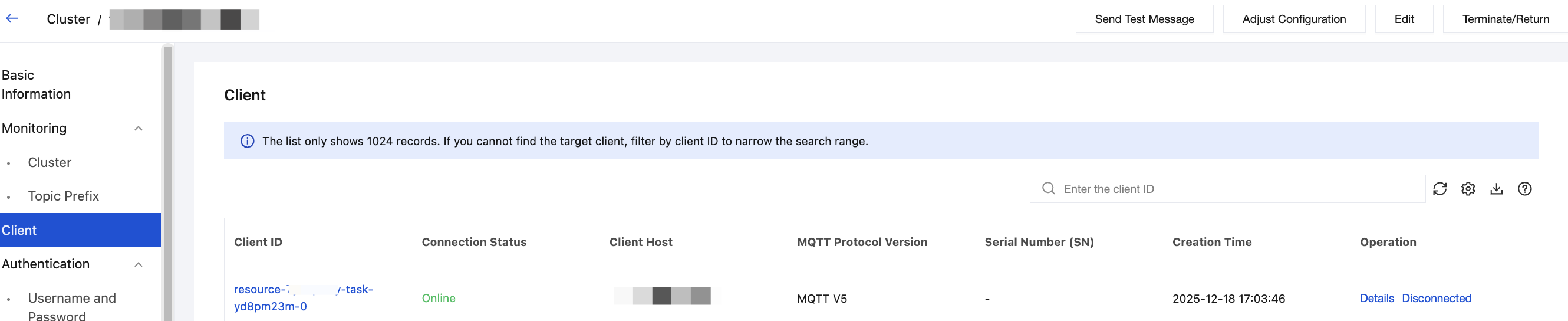
Task: Open Username and Password settings
Action: pyautogui.click(x=72, y=306)
